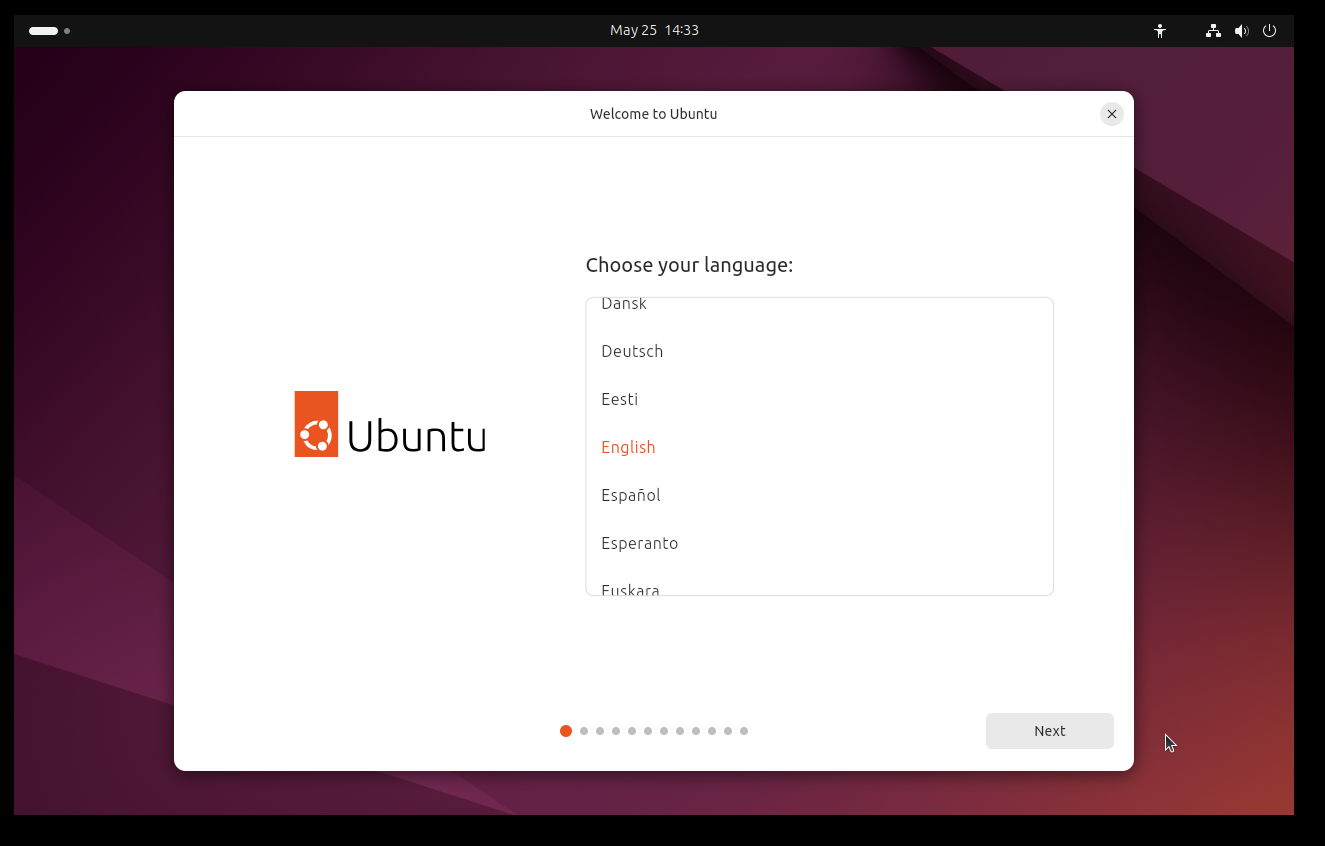Image resolution: width=1325 pixels, height=846 pixels.
Task: Click the wired network icon in the top bar
Action: click(x=1213, y=31)
